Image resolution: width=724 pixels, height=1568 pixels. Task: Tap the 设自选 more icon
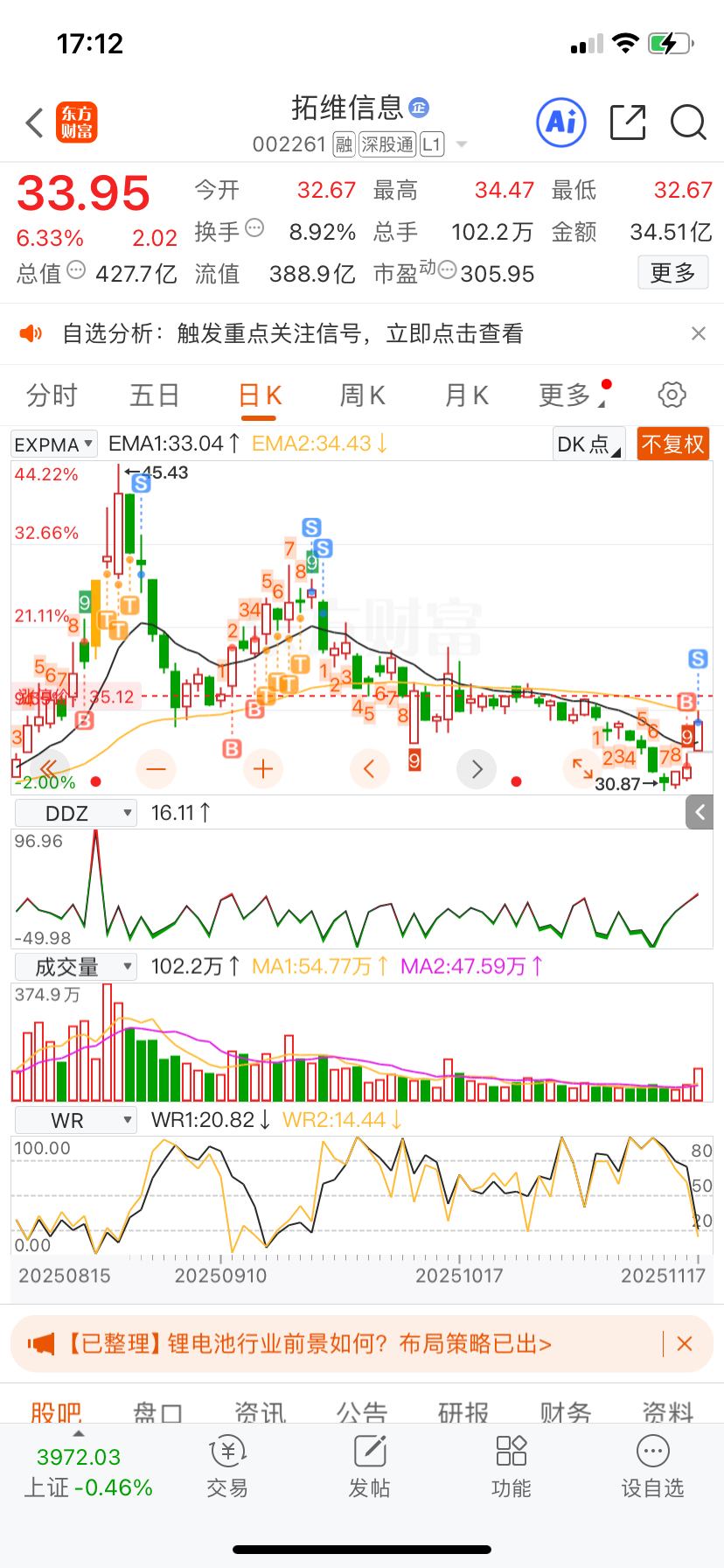pyautogui.click(x=653, y=1451)
